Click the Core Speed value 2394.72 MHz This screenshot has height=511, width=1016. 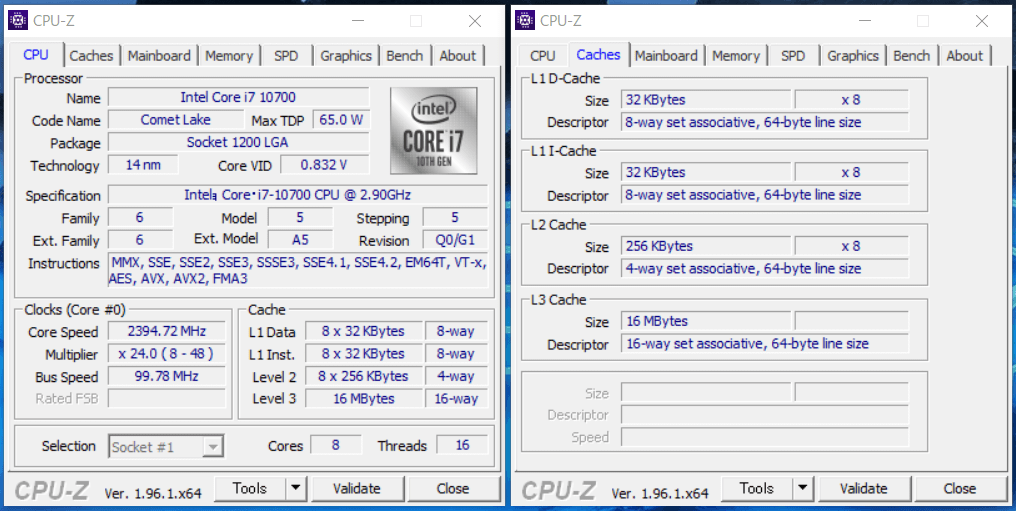(x=167, y=332)
